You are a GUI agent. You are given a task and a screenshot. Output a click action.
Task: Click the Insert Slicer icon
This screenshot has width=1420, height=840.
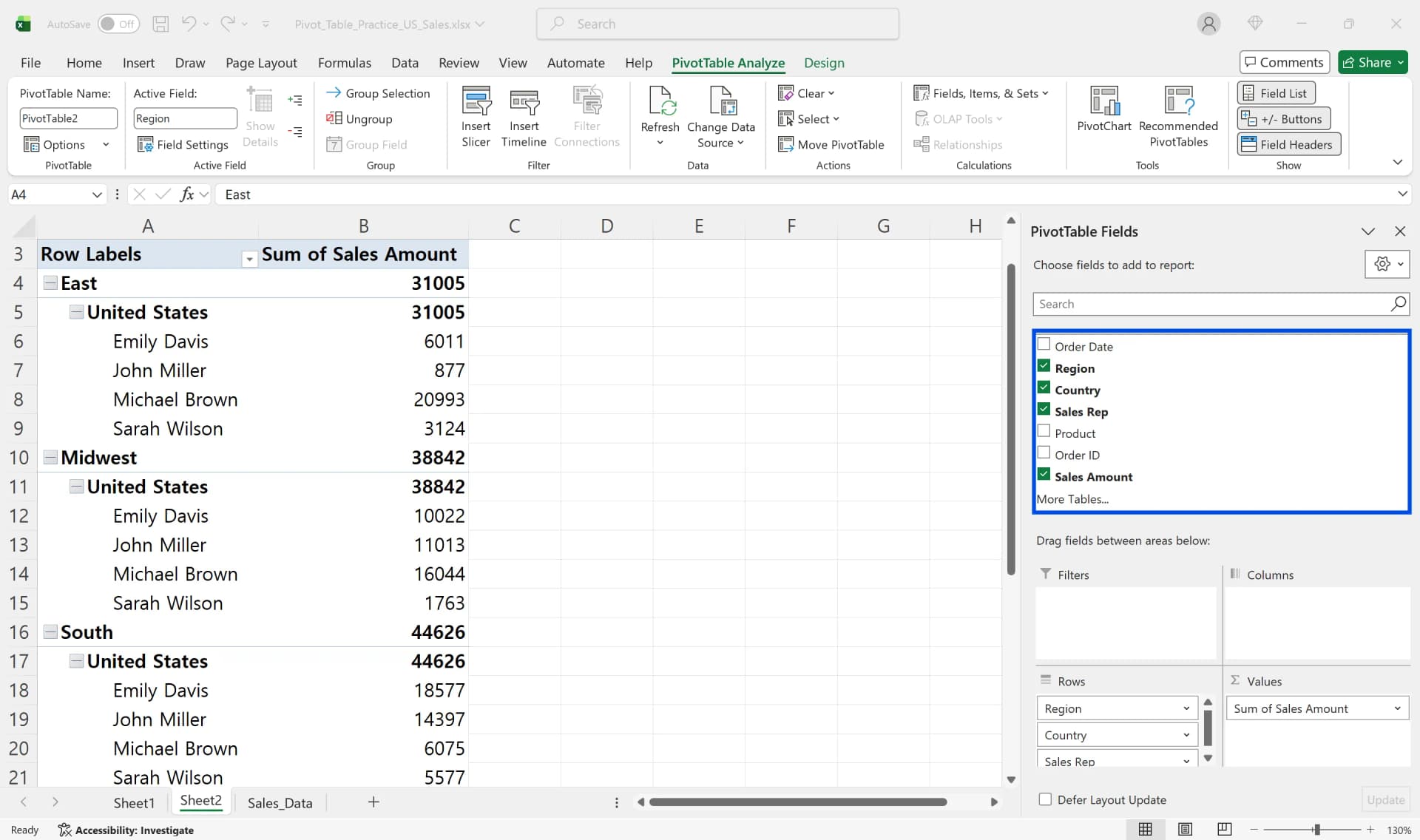pyautogui.click(x=476, y=115)
